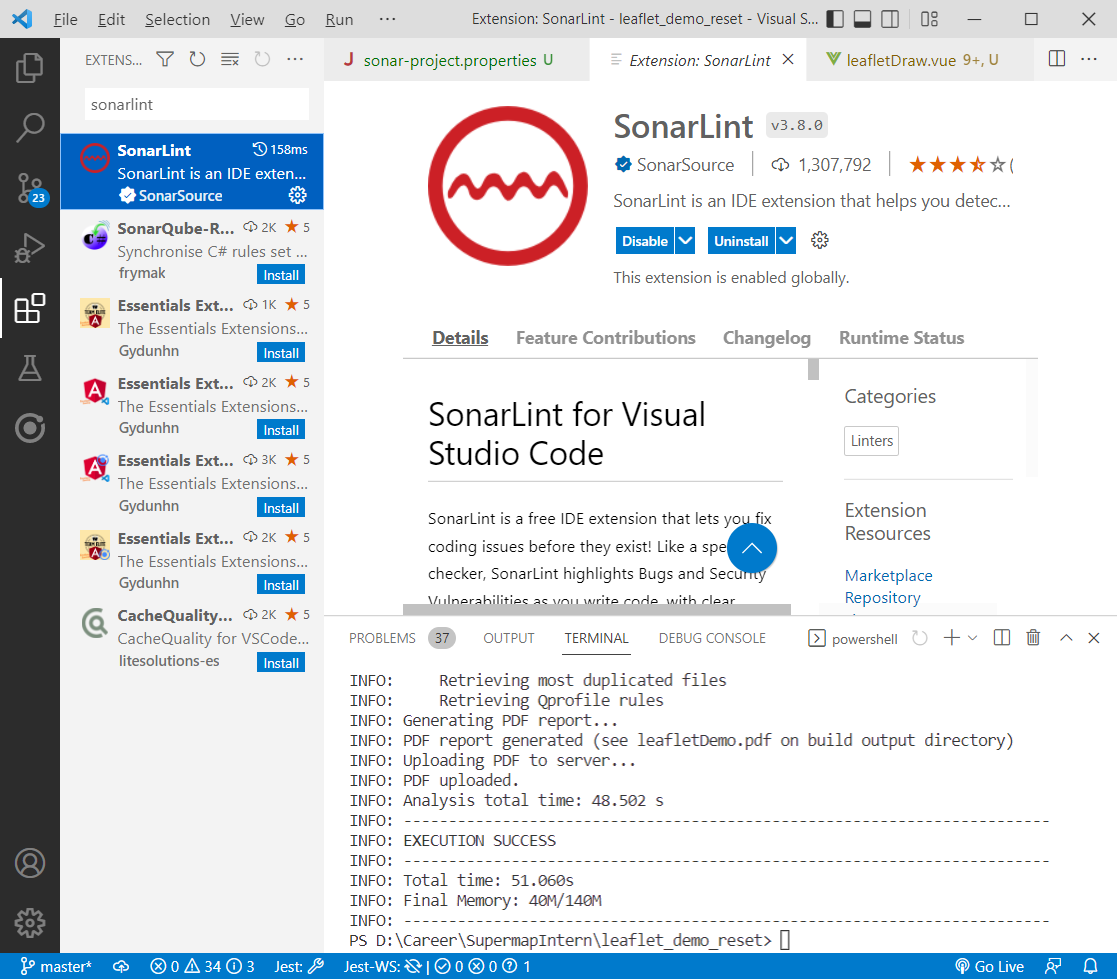
Task: Open the launch profile dropdown beside new terminal
Action: [x=972, y=638]
